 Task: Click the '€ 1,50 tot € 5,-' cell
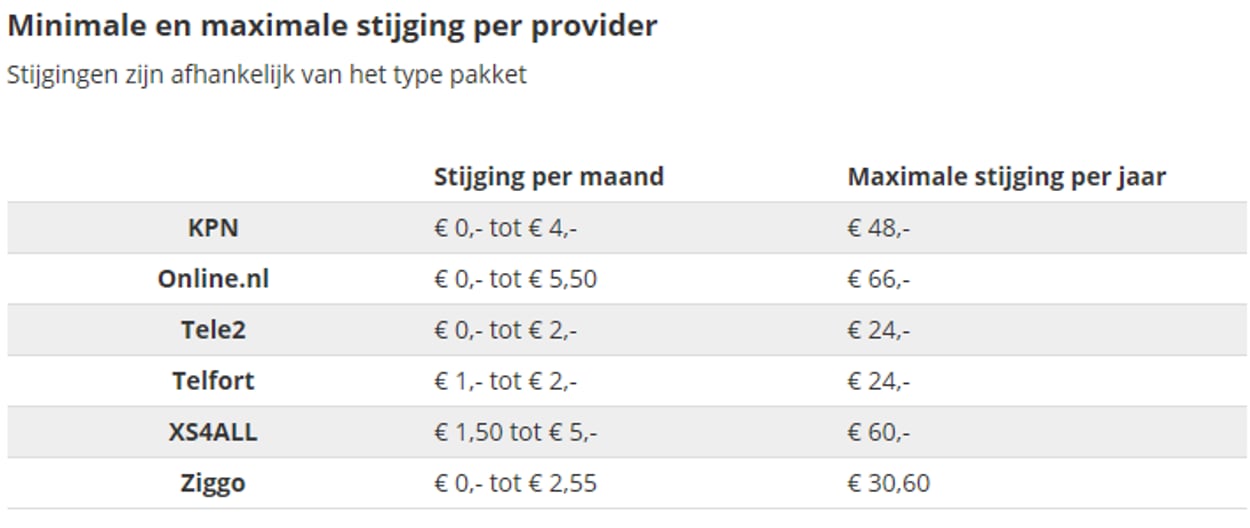[x=515, y=433]
